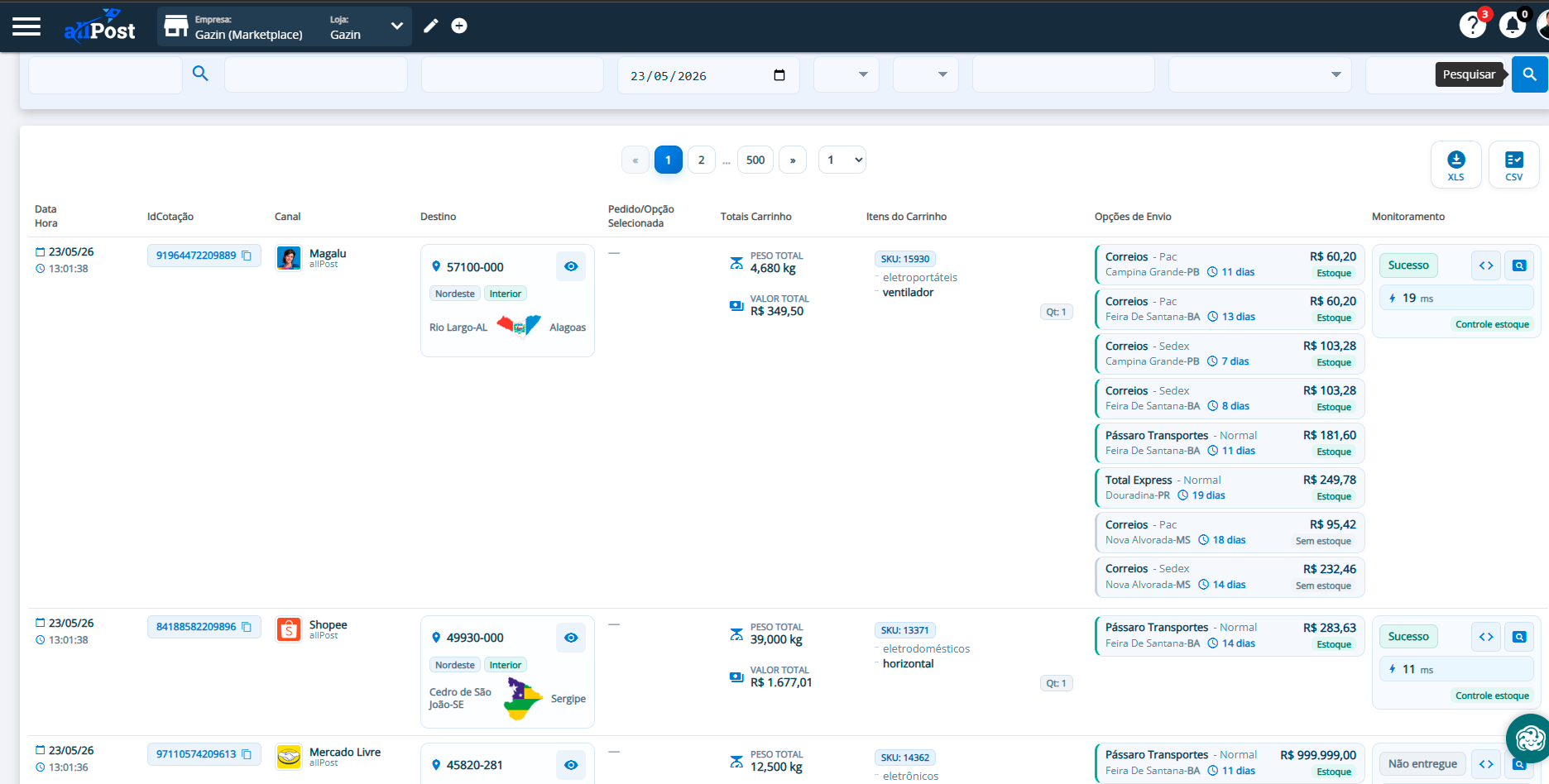1549x784 pixels.
Task: Select Correios Sedex Nova Alvorada-MS R$ 232,46 option
Action: (1230, 577)
